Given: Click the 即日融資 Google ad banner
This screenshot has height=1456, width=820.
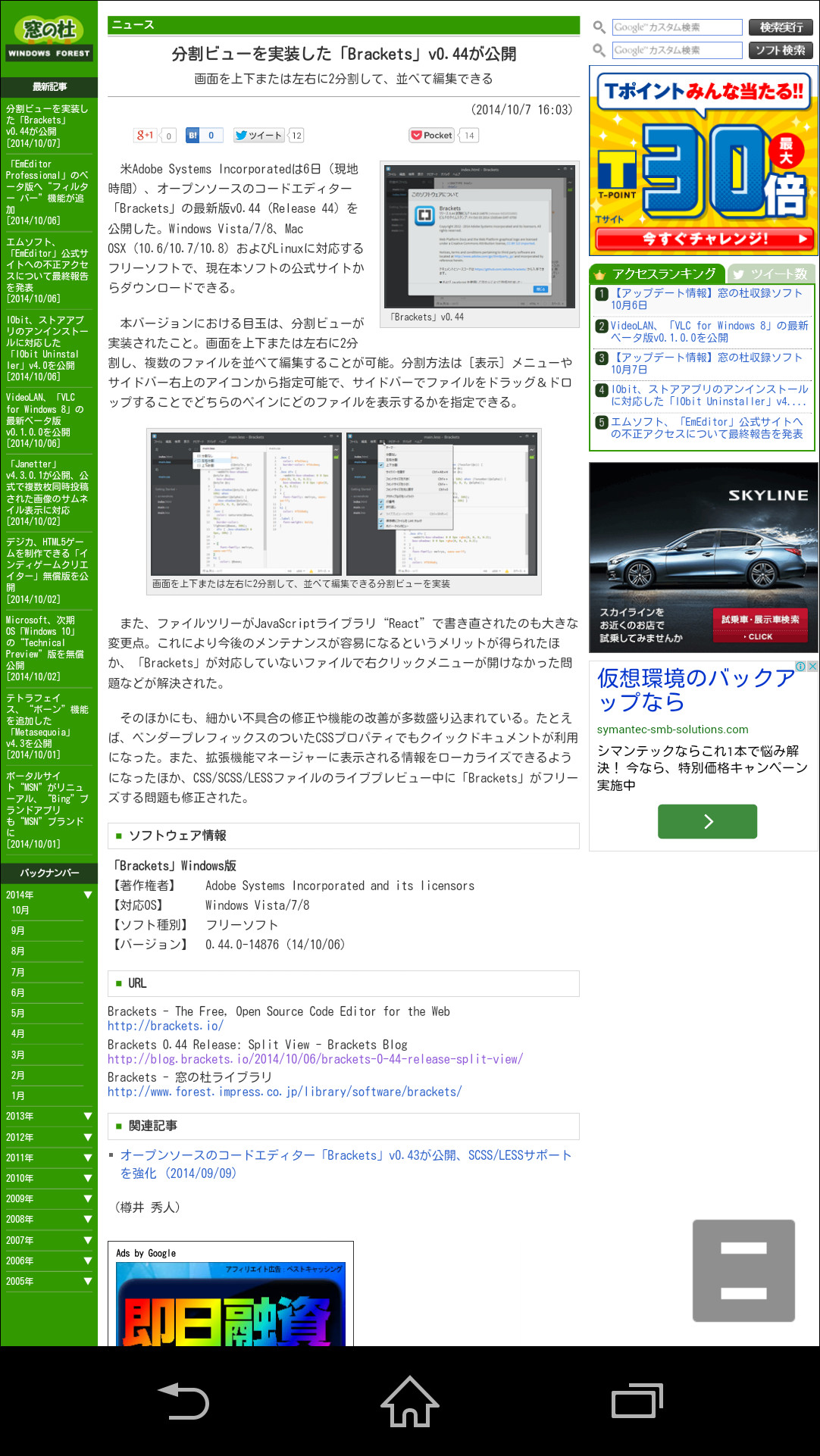Looking at the screenshot, I should pos(230,1304).
